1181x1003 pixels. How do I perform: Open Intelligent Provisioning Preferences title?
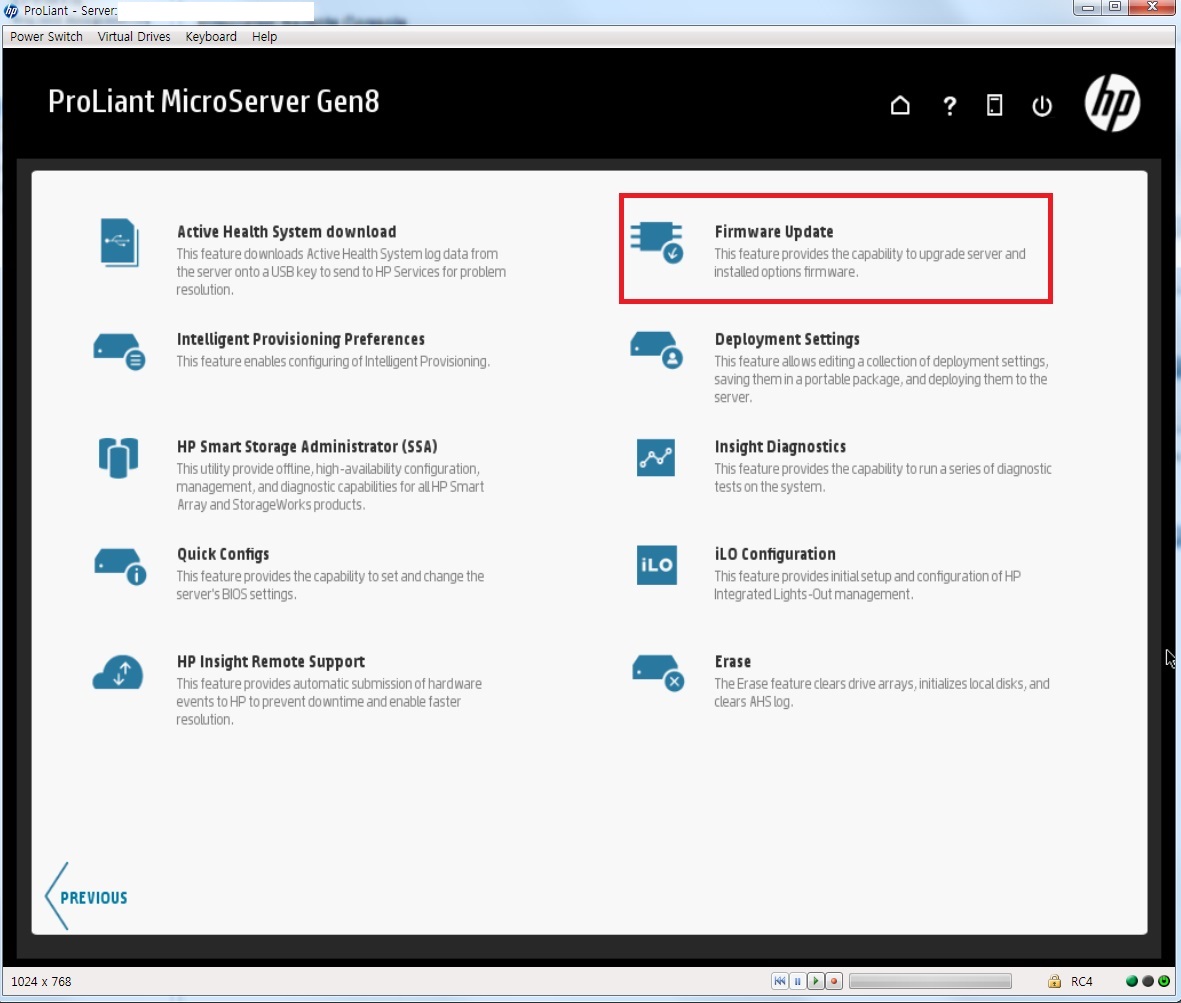[x=301, y=340]
